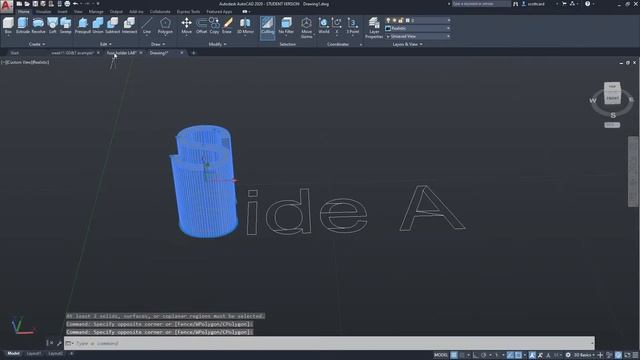Open Layer Properties manager
The image size is (640, 360).
374,28
